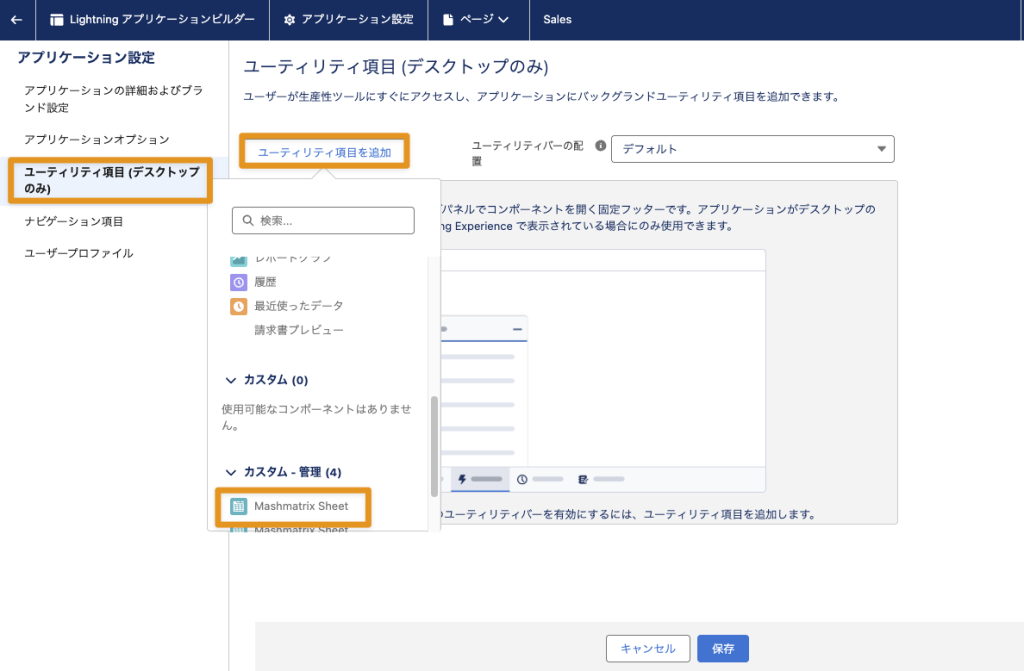Select アプリケーションの詳細およびブランド設定 in sidebar
This screenshot has width=1024, height=671.
point(113,99)
